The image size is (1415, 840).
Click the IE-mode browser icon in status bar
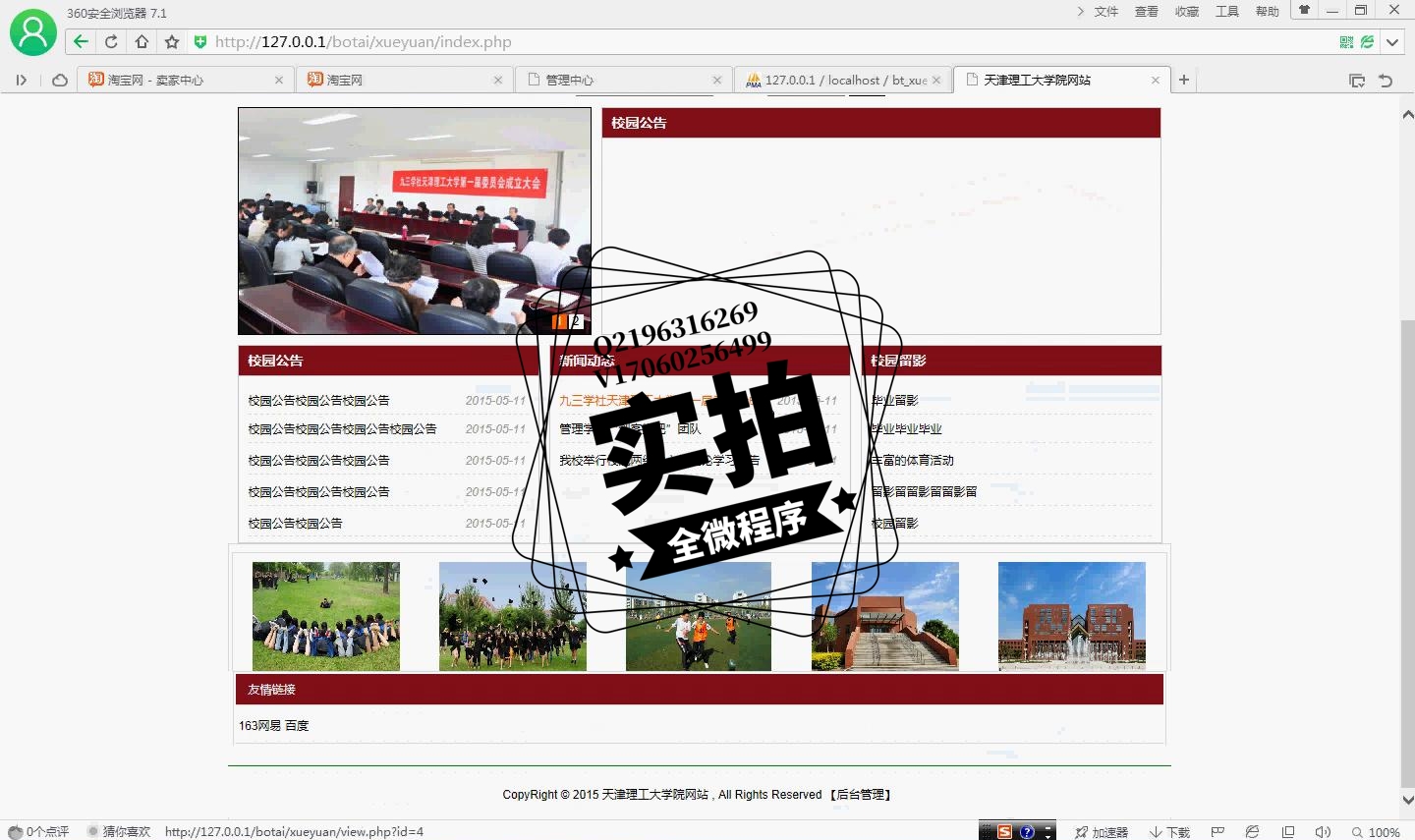[1252, 831]
